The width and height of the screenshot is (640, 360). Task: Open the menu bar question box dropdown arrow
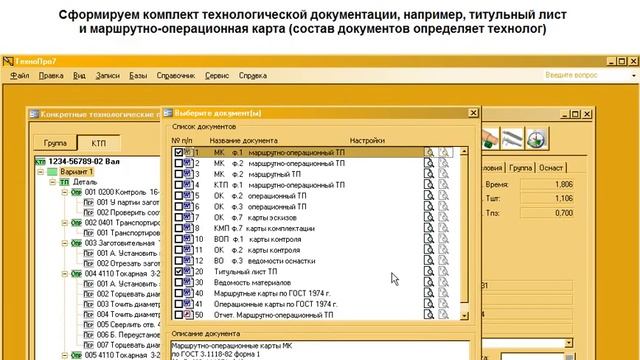click(633, 76)
